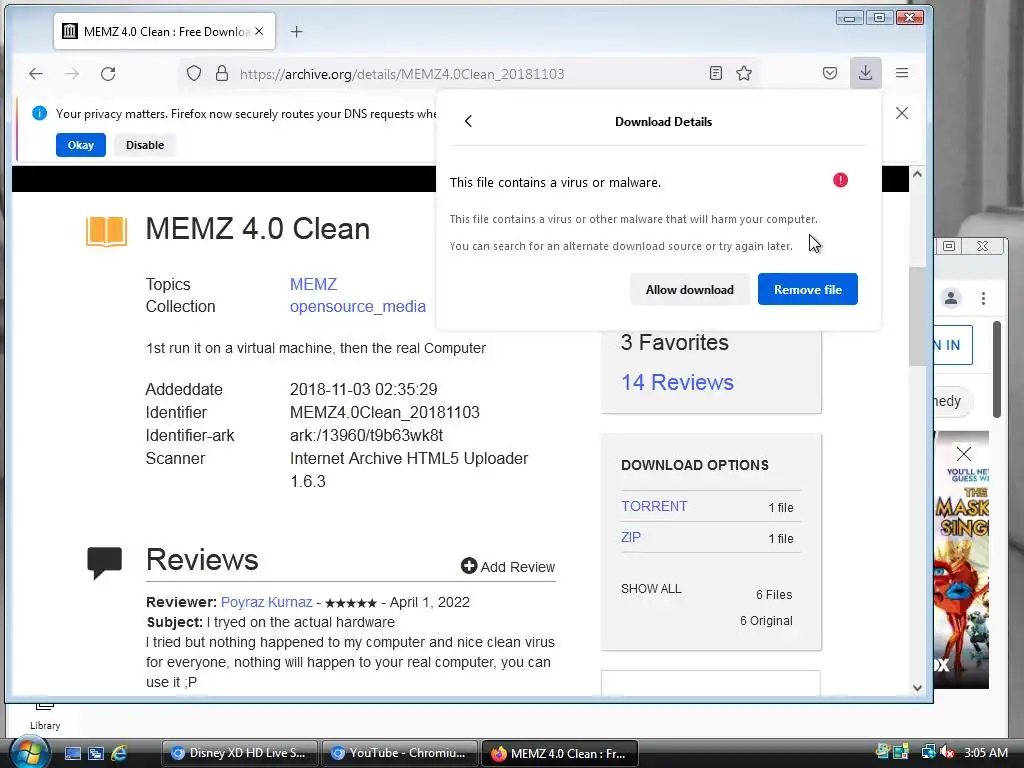Open account icon in background Chromium window
This screenshot has width=1024, height=768.
pos(951,298)
